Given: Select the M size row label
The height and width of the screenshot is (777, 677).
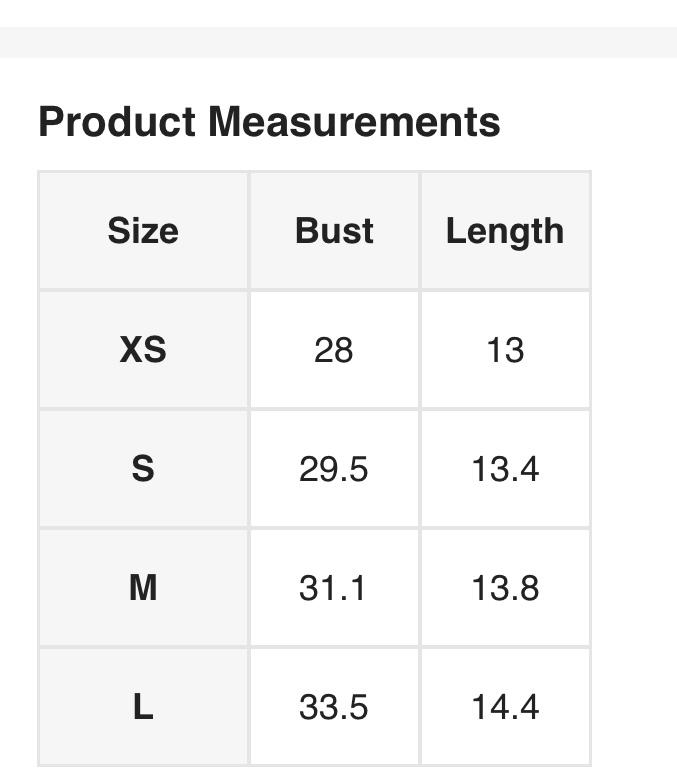Looking at the screenshot, I should coord(143,587).
